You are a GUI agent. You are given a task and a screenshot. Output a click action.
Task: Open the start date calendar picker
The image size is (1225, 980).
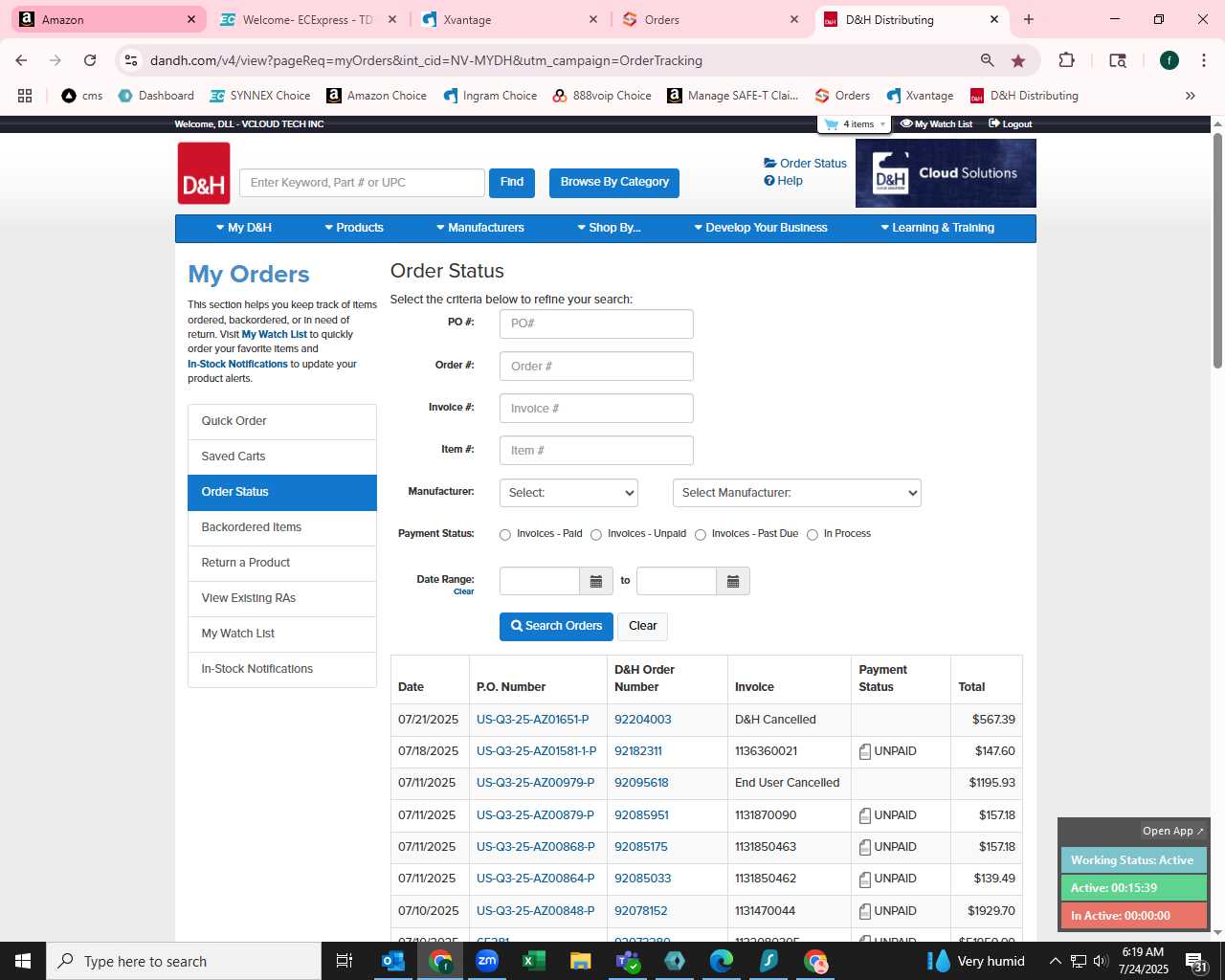click(596, 581)
